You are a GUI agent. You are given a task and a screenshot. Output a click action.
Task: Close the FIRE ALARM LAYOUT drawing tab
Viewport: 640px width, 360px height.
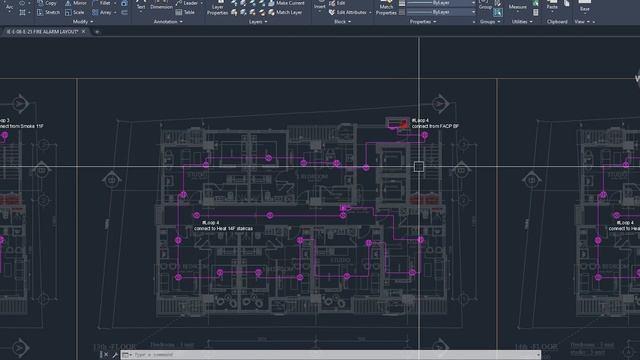tap(84, 31)
